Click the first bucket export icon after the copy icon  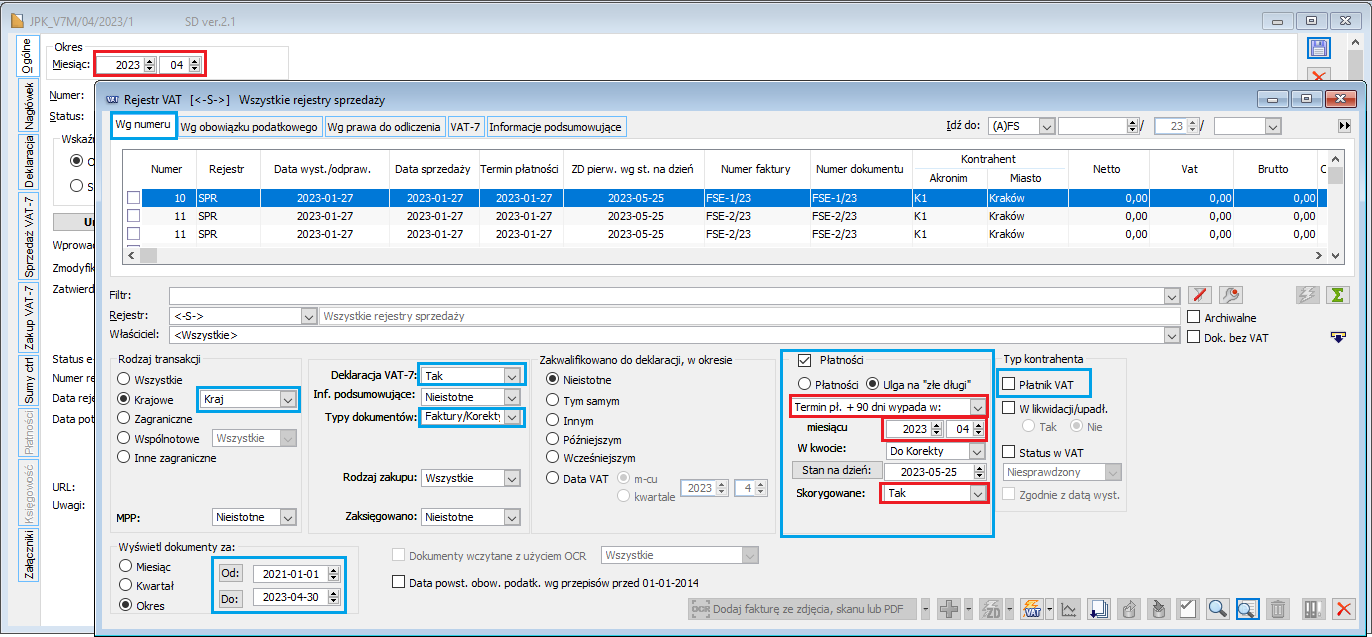(x=1128, y=608)
